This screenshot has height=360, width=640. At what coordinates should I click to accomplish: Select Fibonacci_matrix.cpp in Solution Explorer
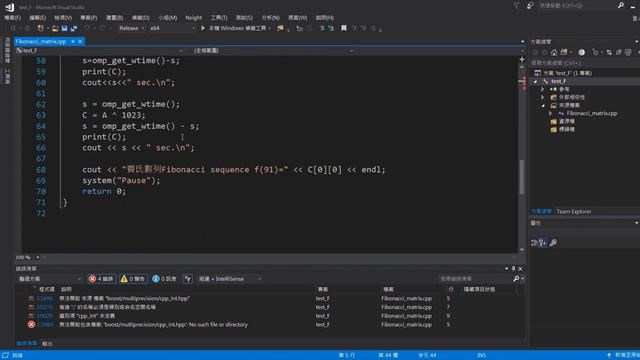591,113
